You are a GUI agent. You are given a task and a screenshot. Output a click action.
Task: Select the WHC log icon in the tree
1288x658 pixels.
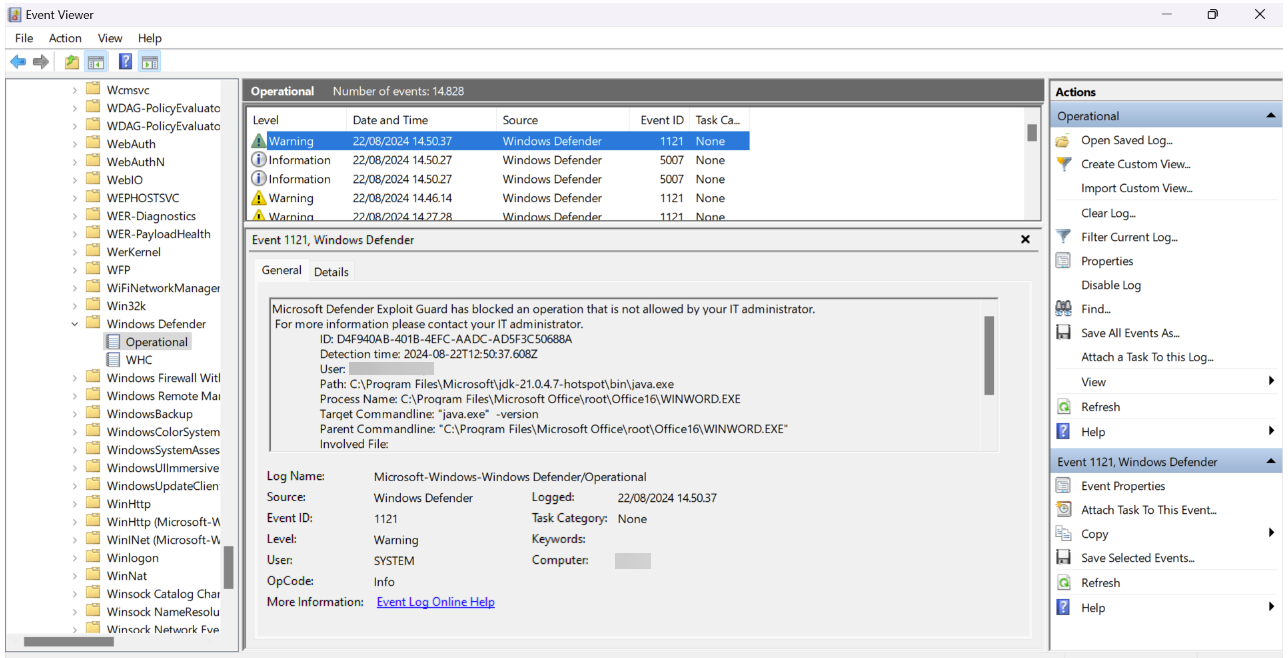pos(113,360)
